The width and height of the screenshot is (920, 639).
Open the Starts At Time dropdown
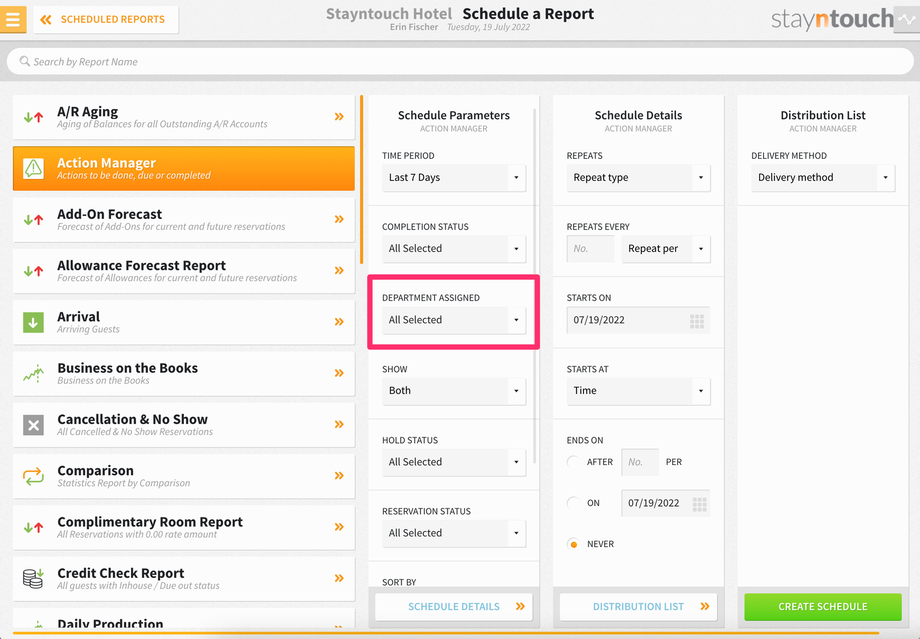638,391
